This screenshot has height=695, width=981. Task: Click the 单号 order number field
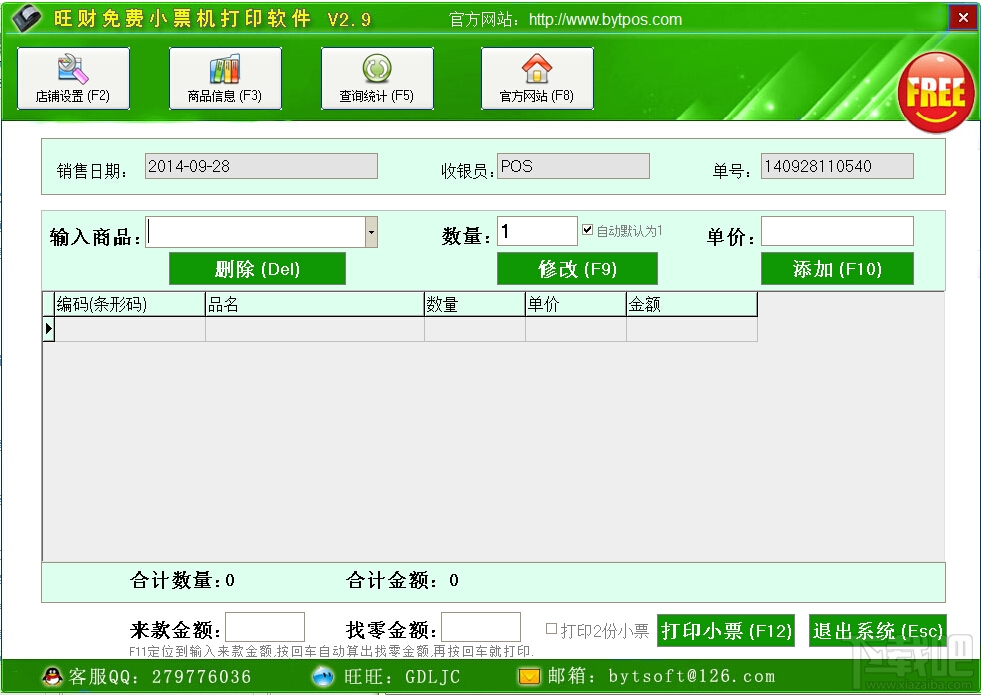click(x=837, y=166)
